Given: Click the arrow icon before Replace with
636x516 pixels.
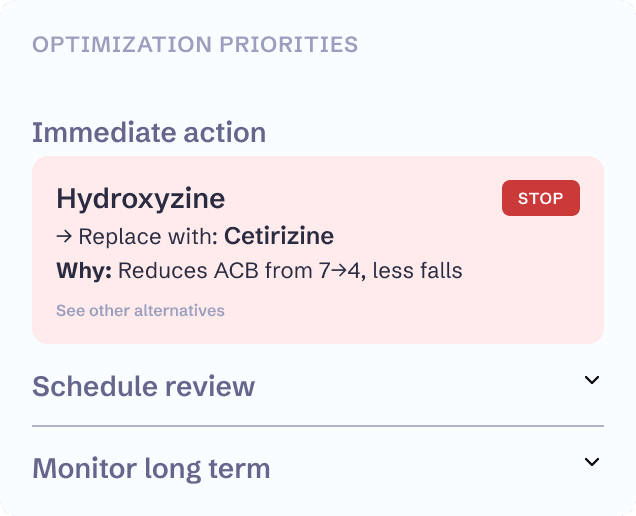Looking at the screenshot, I should click(64, 237).
